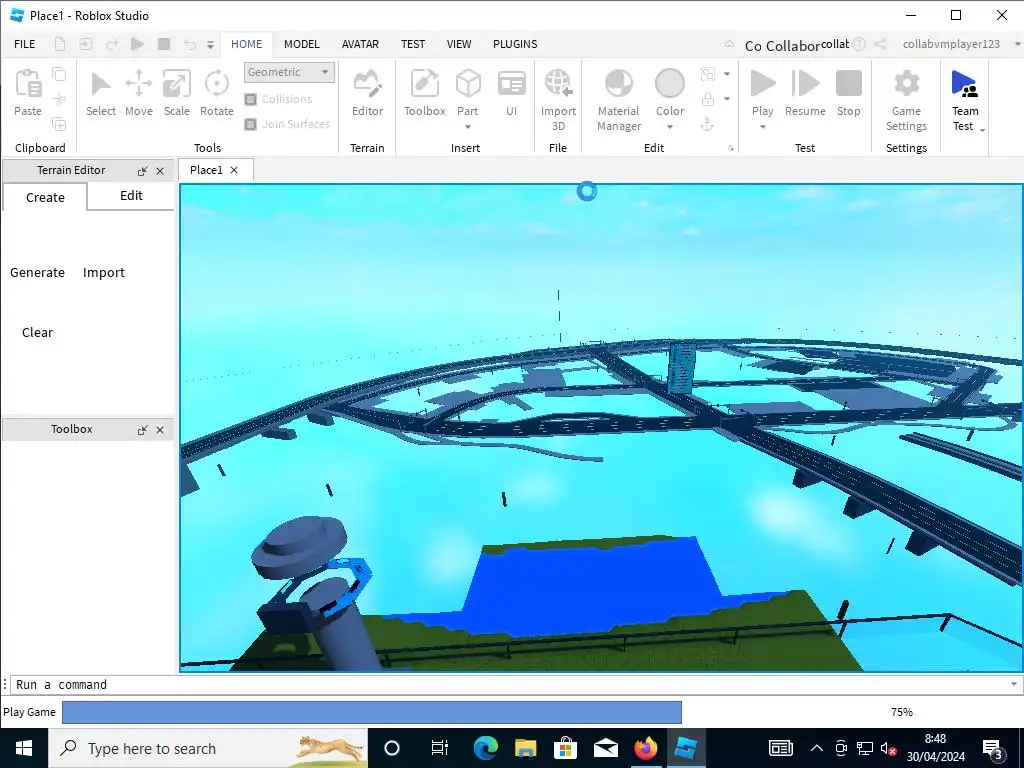Viewport: 1024px width, 768px height.
Task: Switch to the VIEW ribbon tab
Action: point(459,44)
